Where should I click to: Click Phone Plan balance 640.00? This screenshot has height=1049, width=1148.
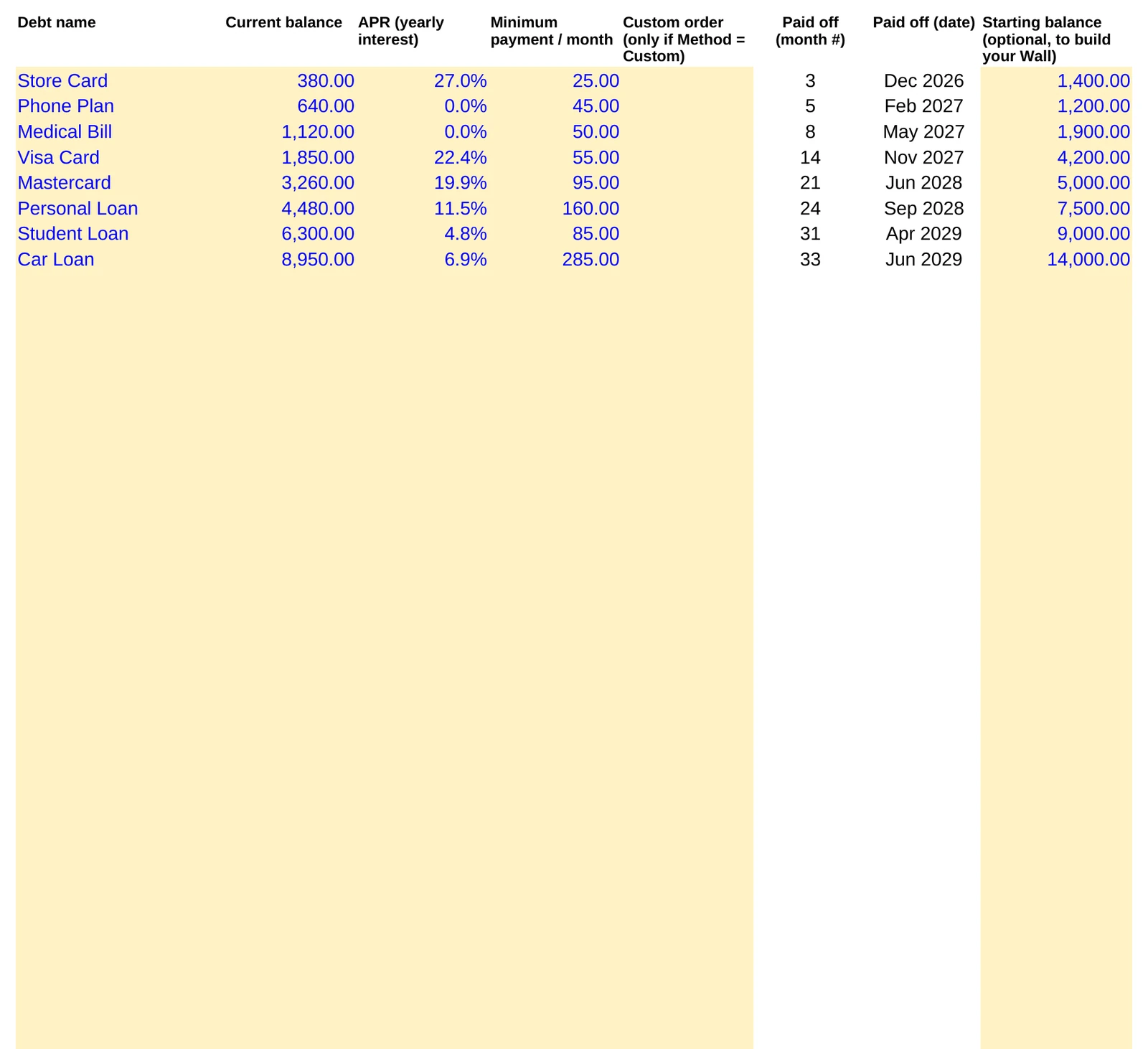326,106
